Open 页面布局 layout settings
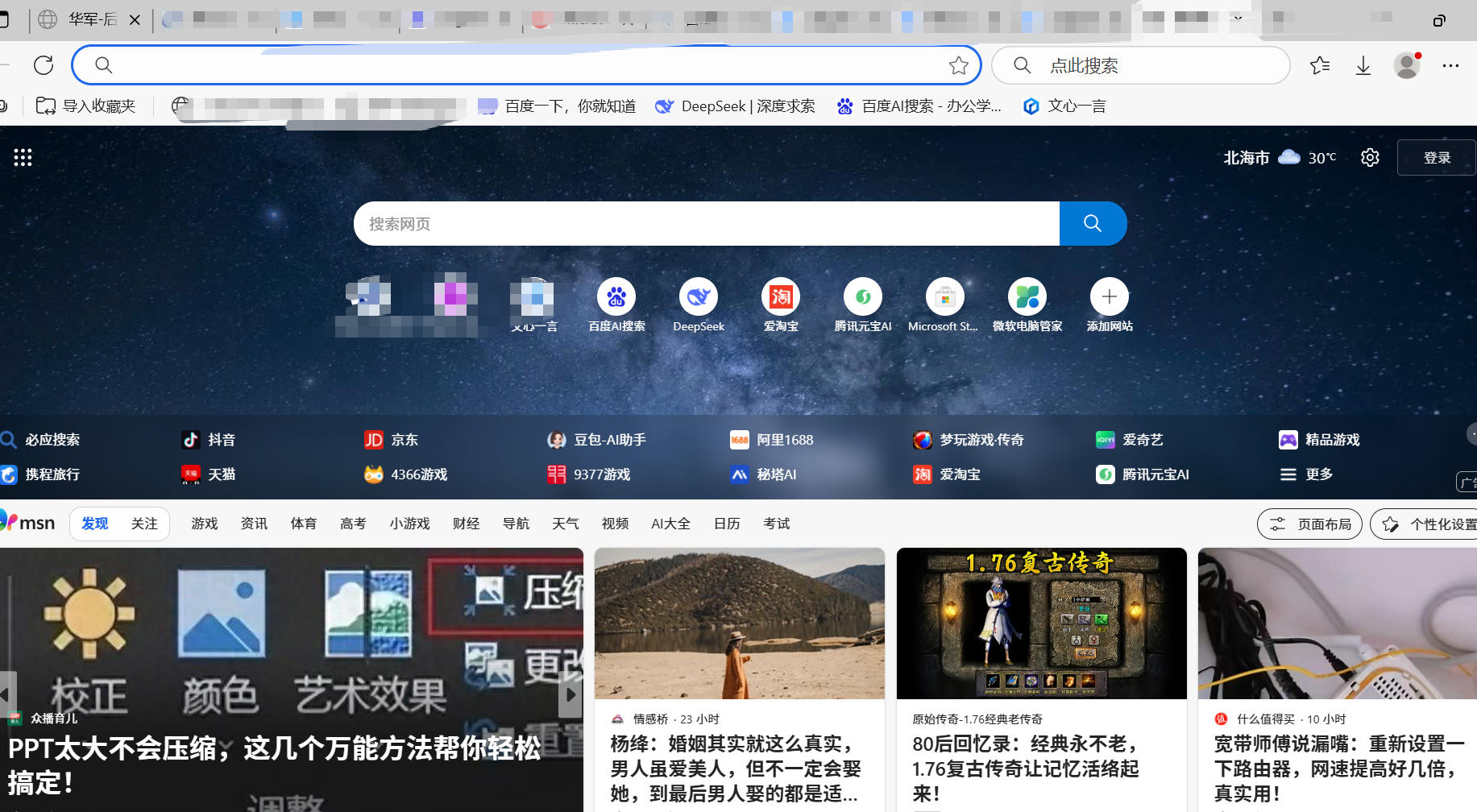This screenshot has height=812, width=1477. pyautogui.click(x=1309, y=524)
